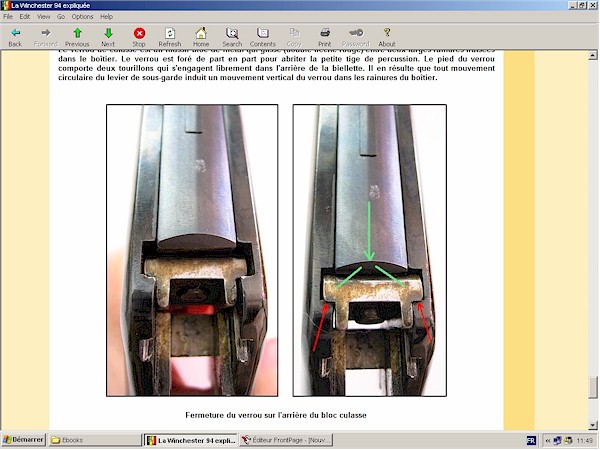Viewport: 600px width, 450px height.
Task: Expand the Go menu
Action: pos(61,17)
